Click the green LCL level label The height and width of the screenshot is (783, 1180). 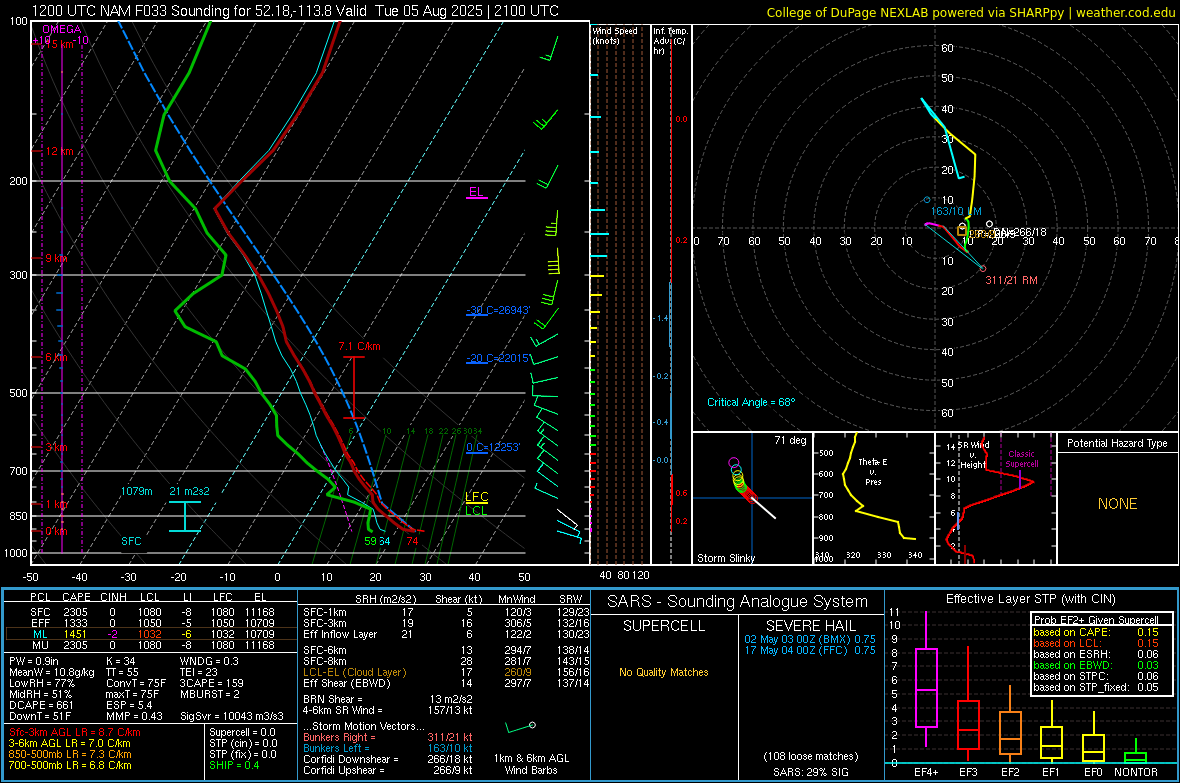pos(476,510)
